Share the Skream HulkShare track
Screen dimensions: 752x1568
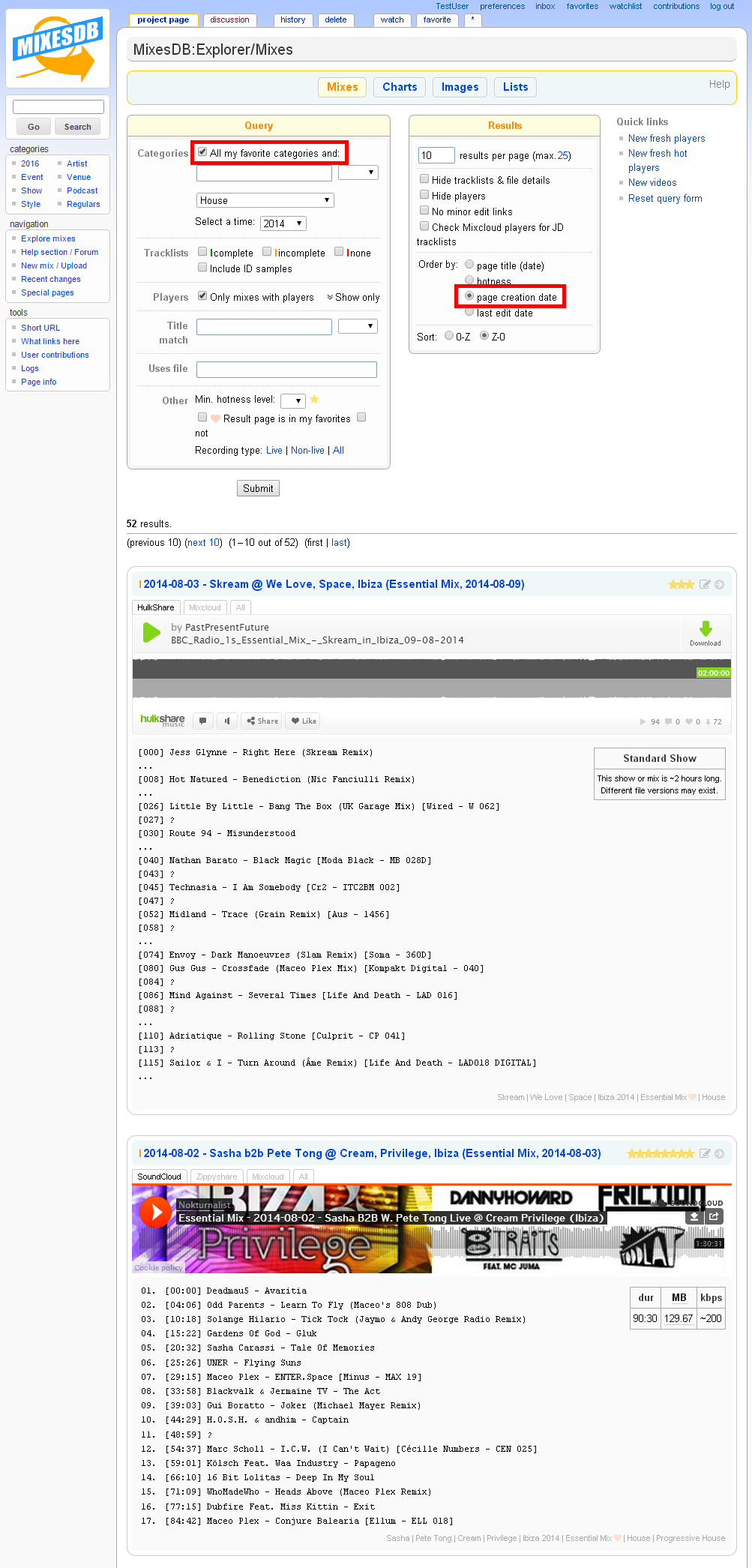262,721
